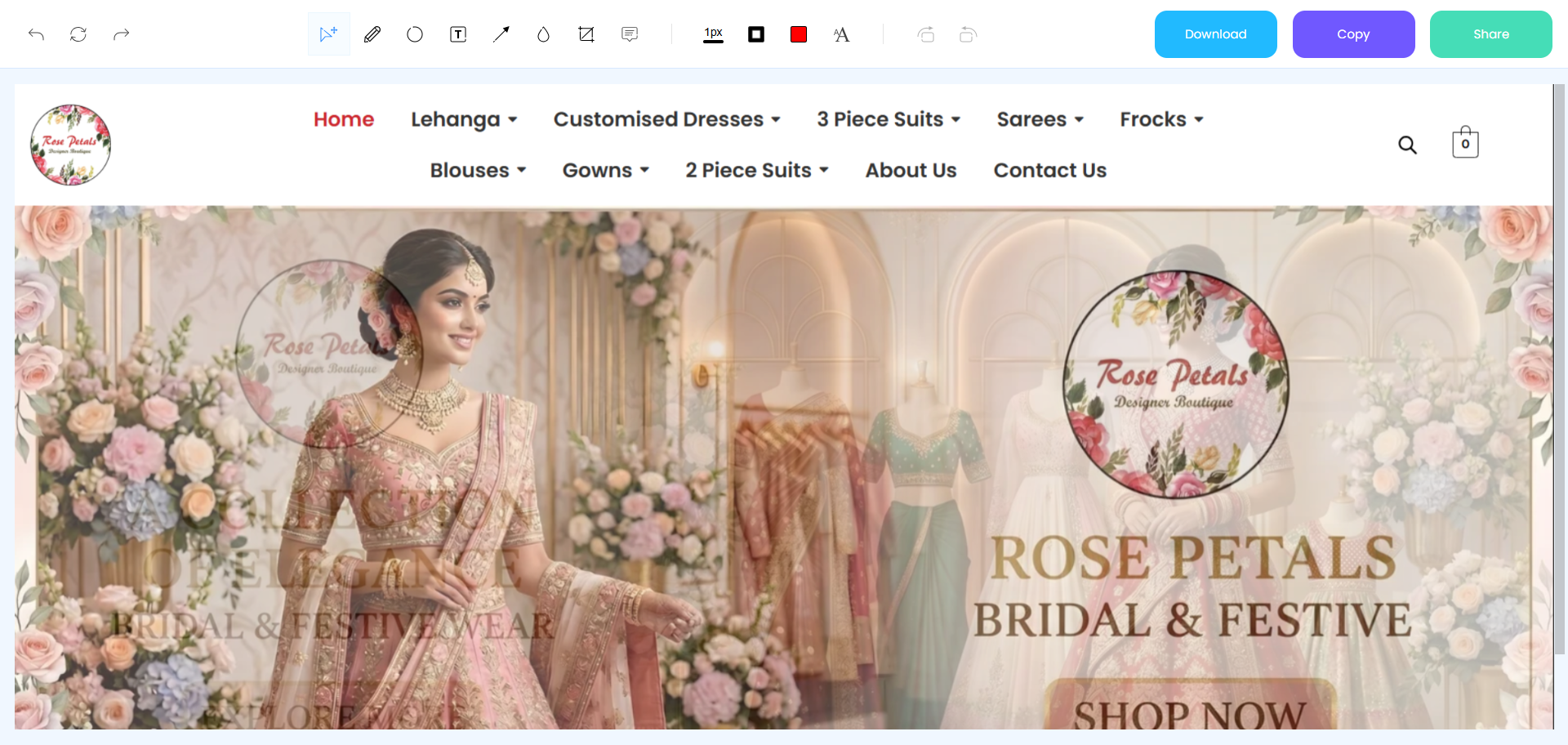Select the arrow drawing tool
Viewport: 1568px width, 745px height.
pos(501,34)
